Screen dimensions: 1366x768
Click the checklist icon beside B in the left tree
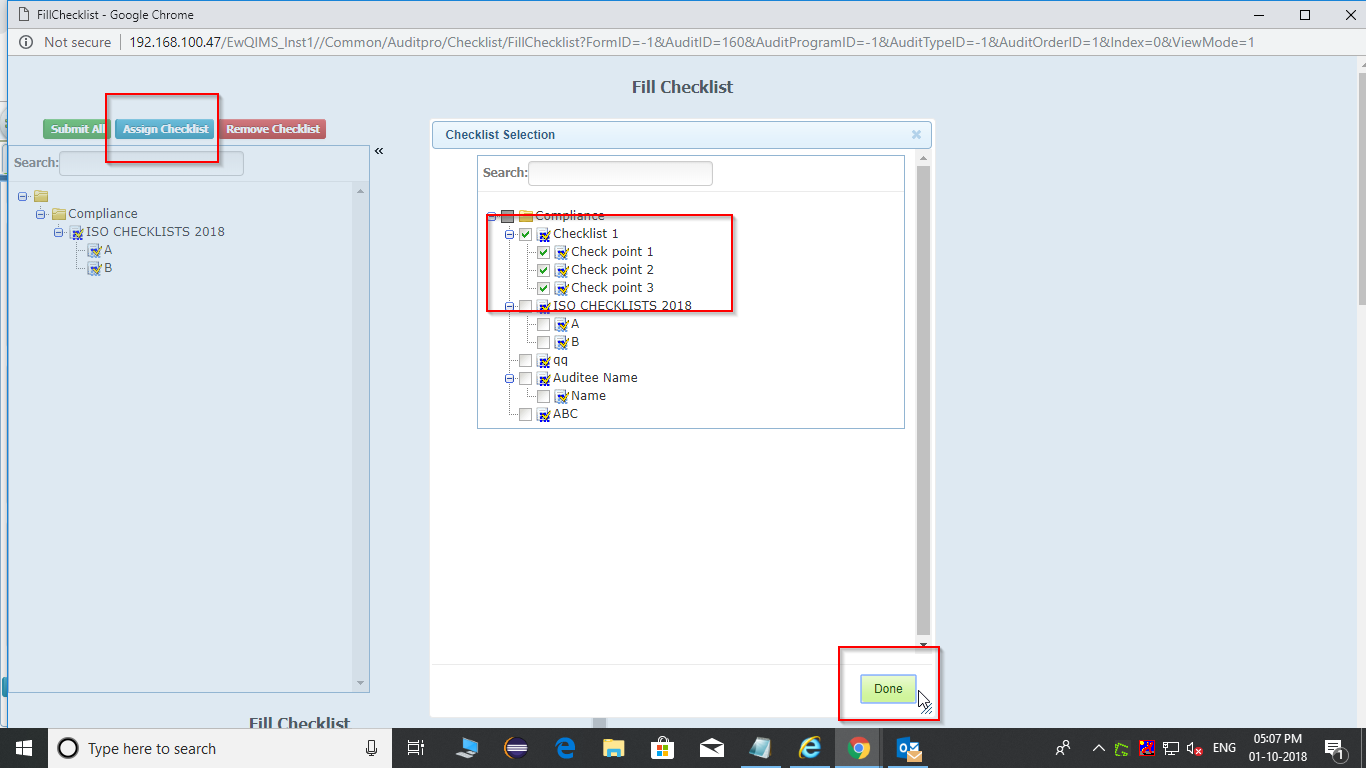tap(95, 268)
